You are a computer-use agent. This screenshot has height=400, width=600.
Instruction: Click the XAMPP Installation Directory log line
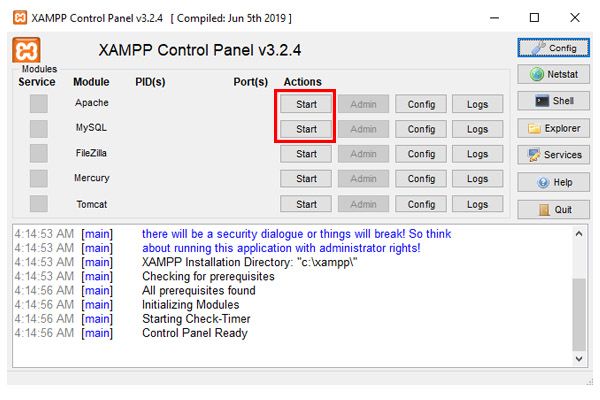(250, 262)
